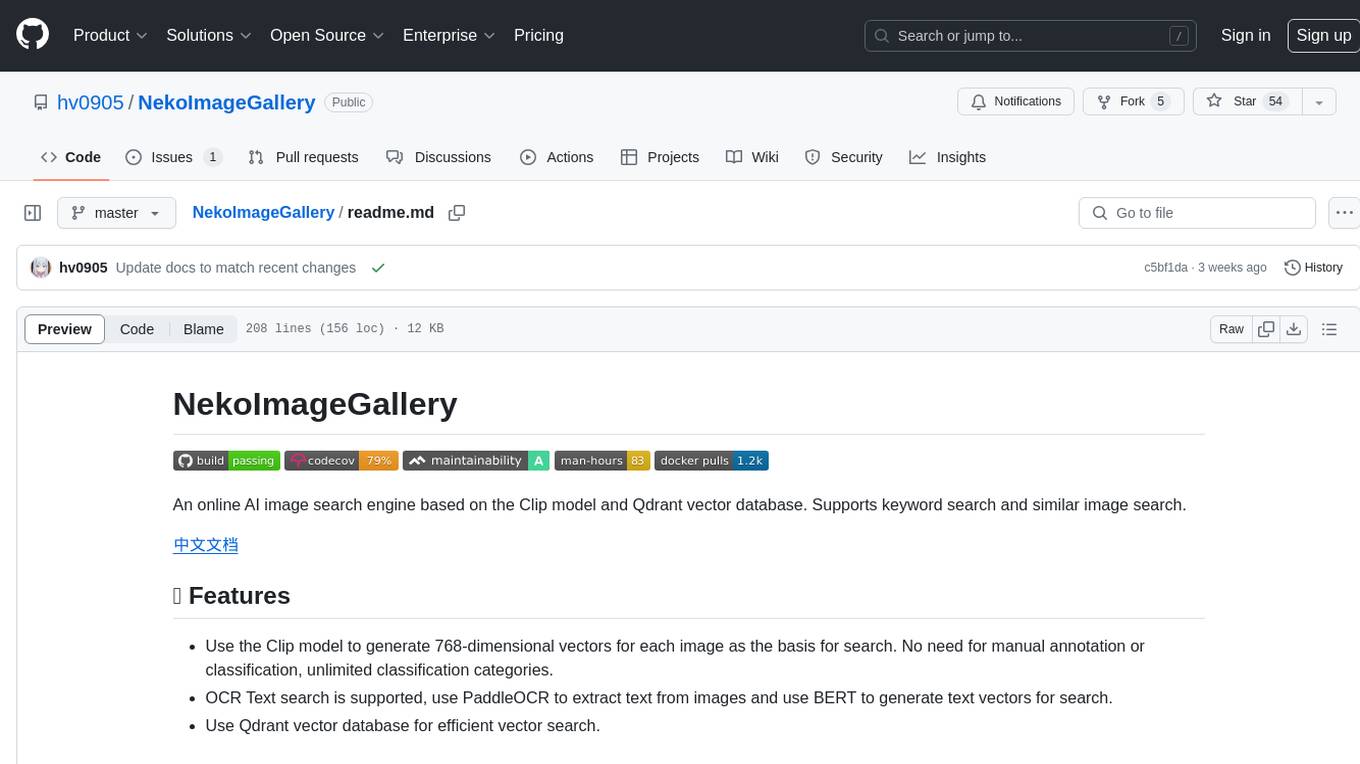Image resolution: width=1360 pixels, height=764 pixels.
Task: Focus the Go to file input
Action: [x=1197, y=213]
